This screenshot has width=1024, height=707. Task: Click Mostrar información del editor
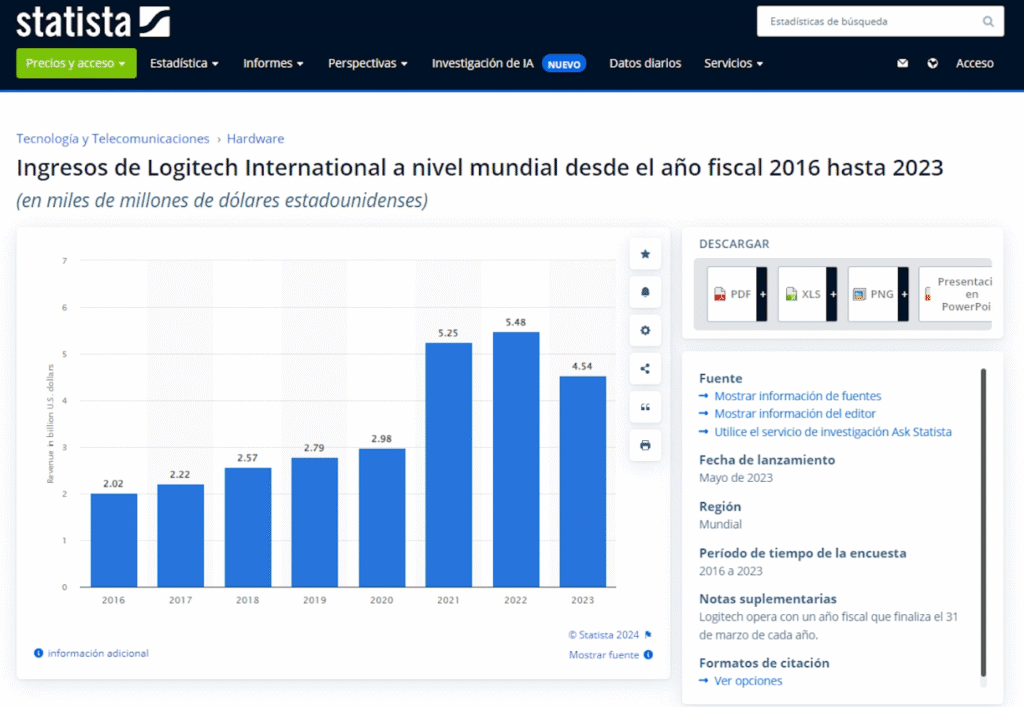click(795, 413)
